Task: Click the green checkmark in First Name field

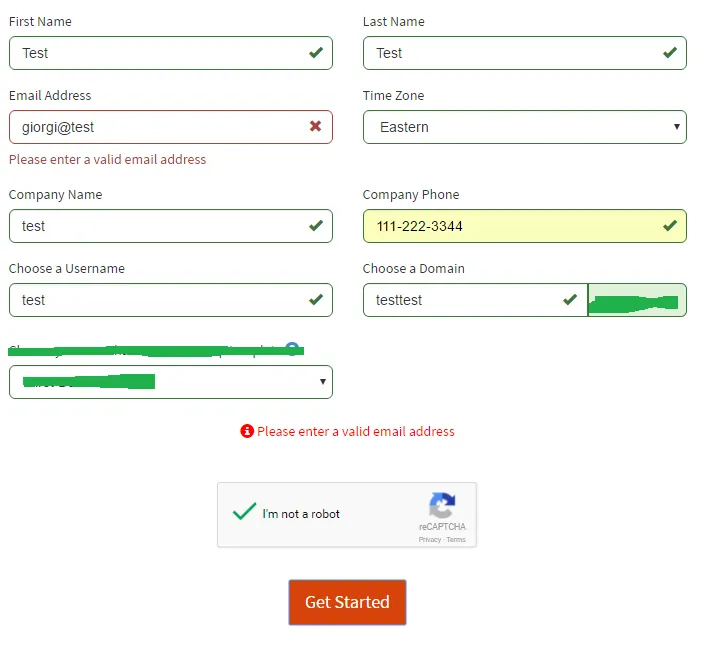Action: coord(316,52)
